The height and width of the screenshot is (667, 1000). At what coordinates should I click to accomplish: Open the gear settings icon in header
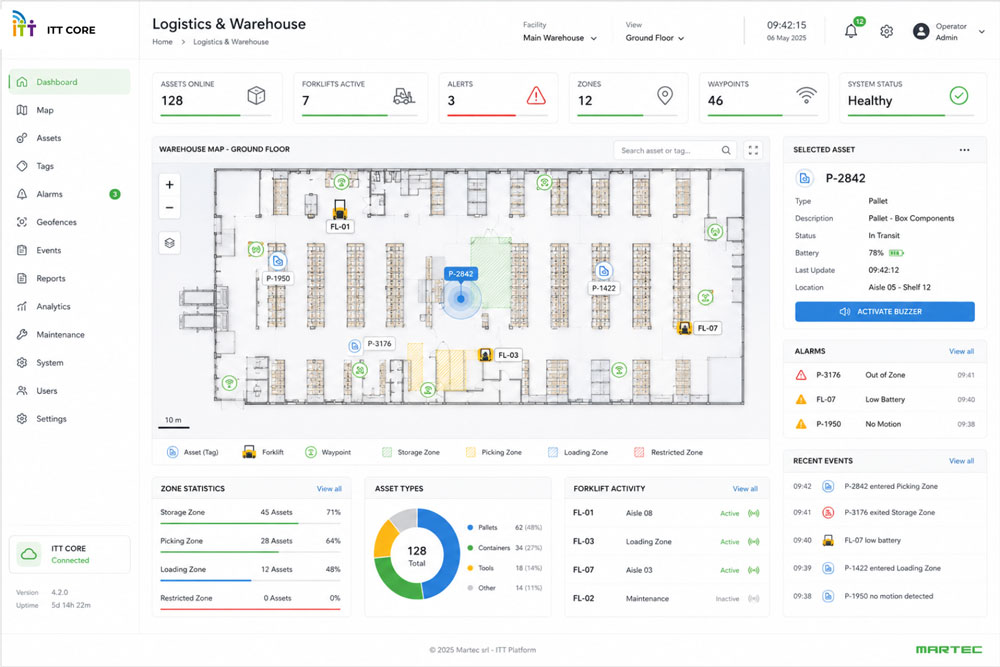[x=886, y=31]
